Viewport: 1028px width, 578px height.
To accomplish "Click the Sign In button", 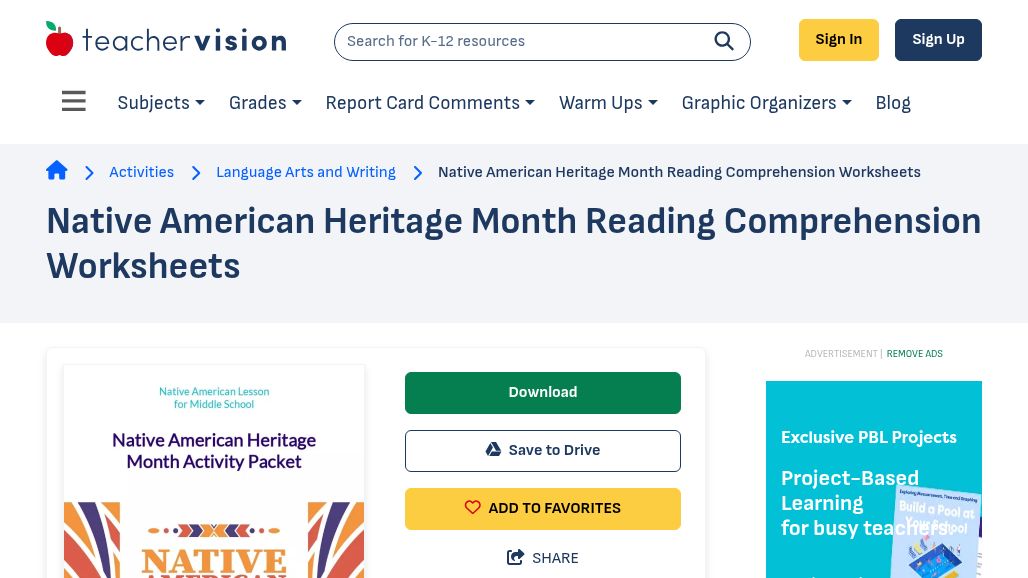I will pyautogui.click(x=838, y=39).
